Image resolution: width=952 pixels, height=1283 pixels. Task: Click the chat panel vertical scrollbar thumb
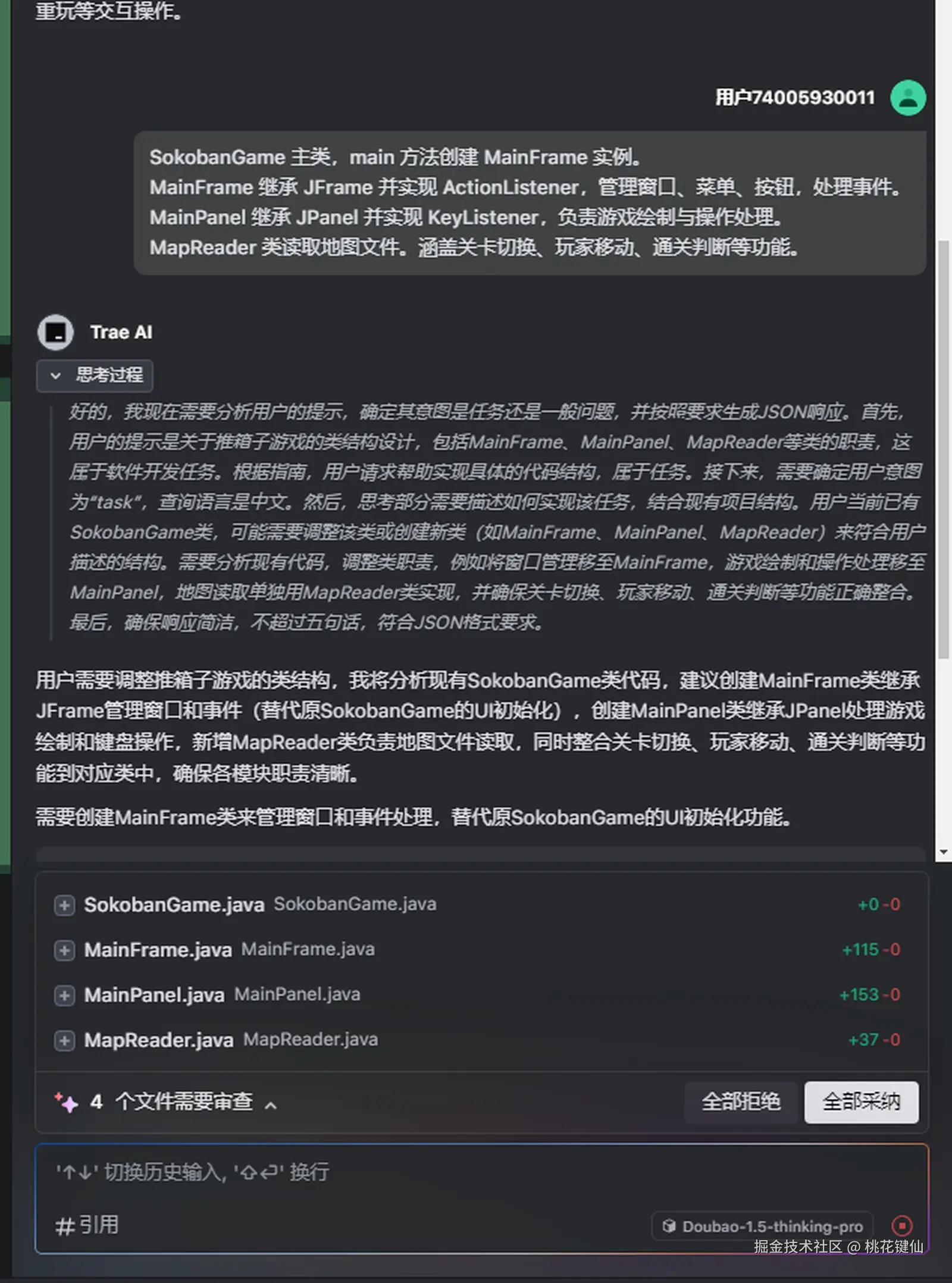943,449
